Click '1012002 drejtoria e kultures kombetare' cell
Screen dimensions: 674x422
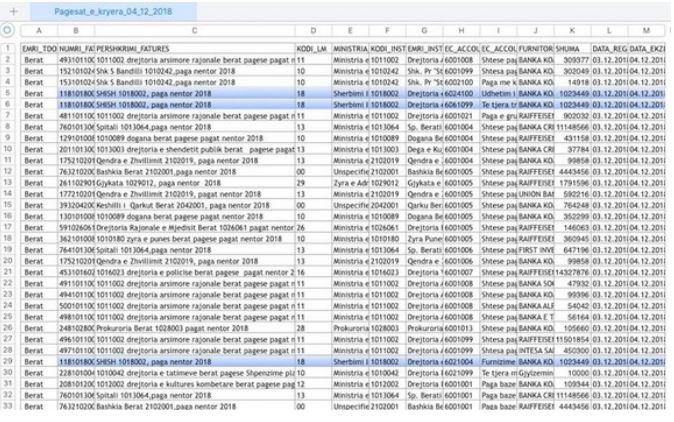click(x=194, y=384)
